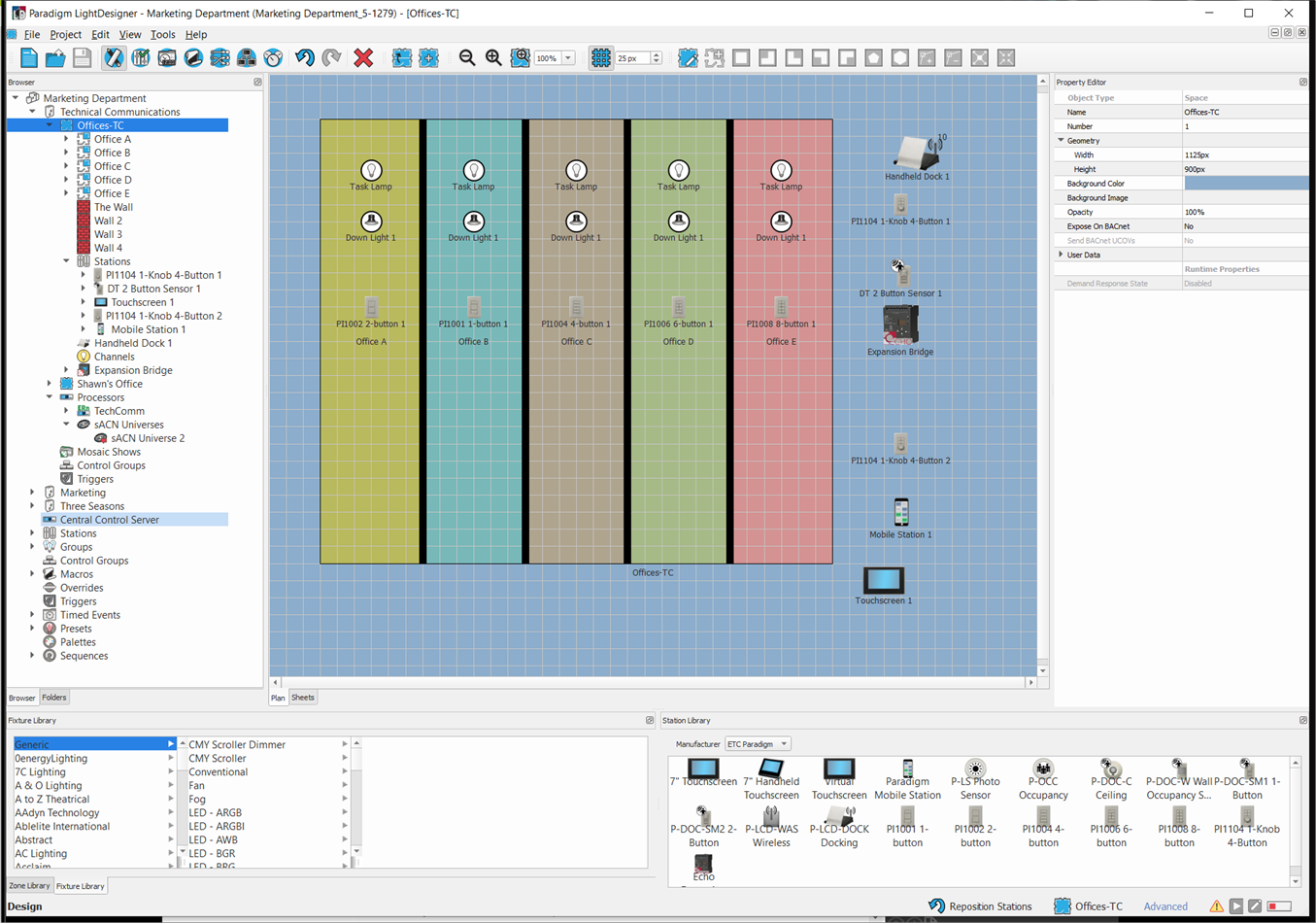
Task: Expand the Three Seasons node
Action: pyautogui.click(x=32, y=506)
